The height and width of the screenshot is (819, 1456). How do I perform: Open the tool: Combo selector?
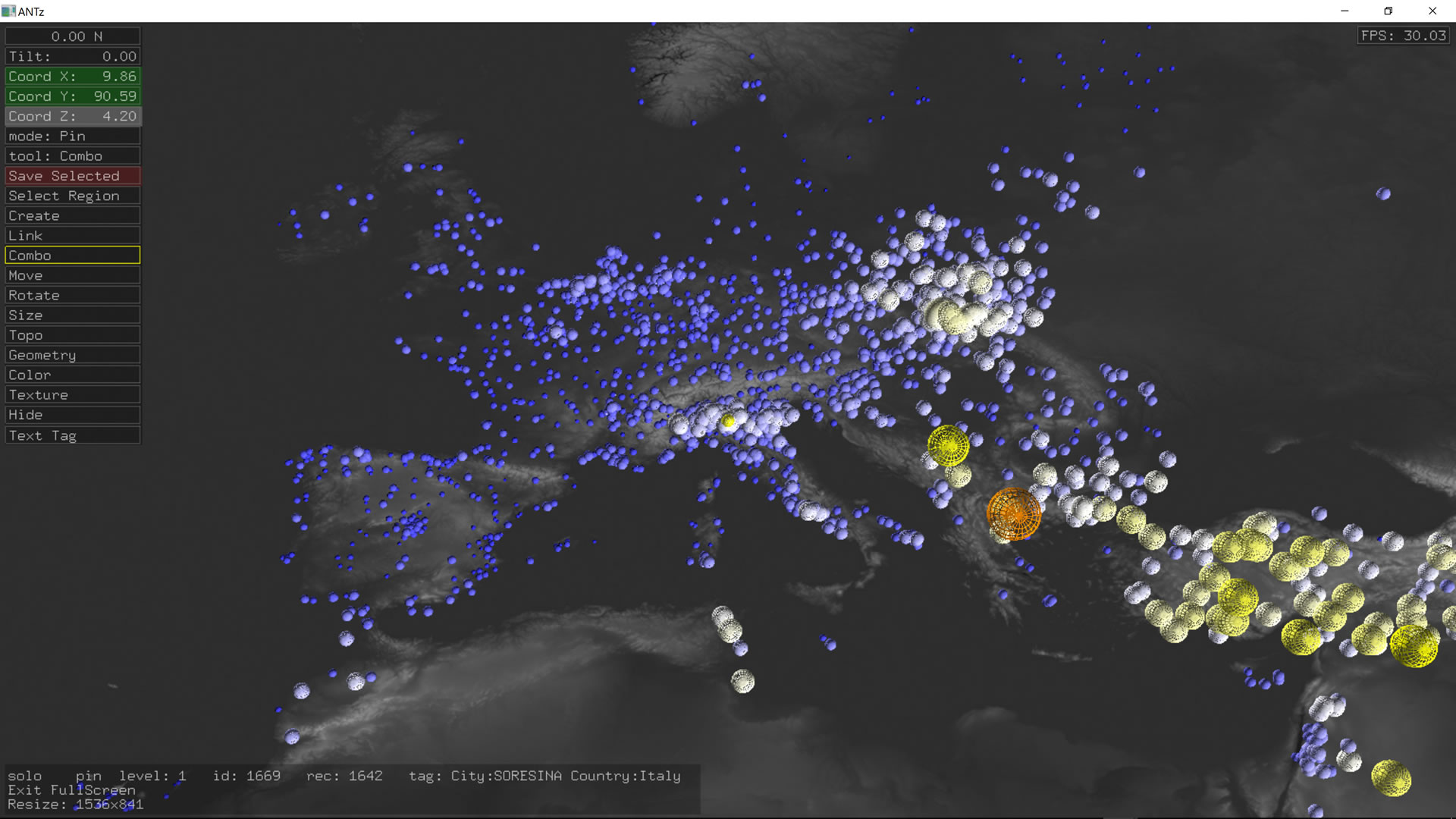pyautogui.click(x=73, y=156)
